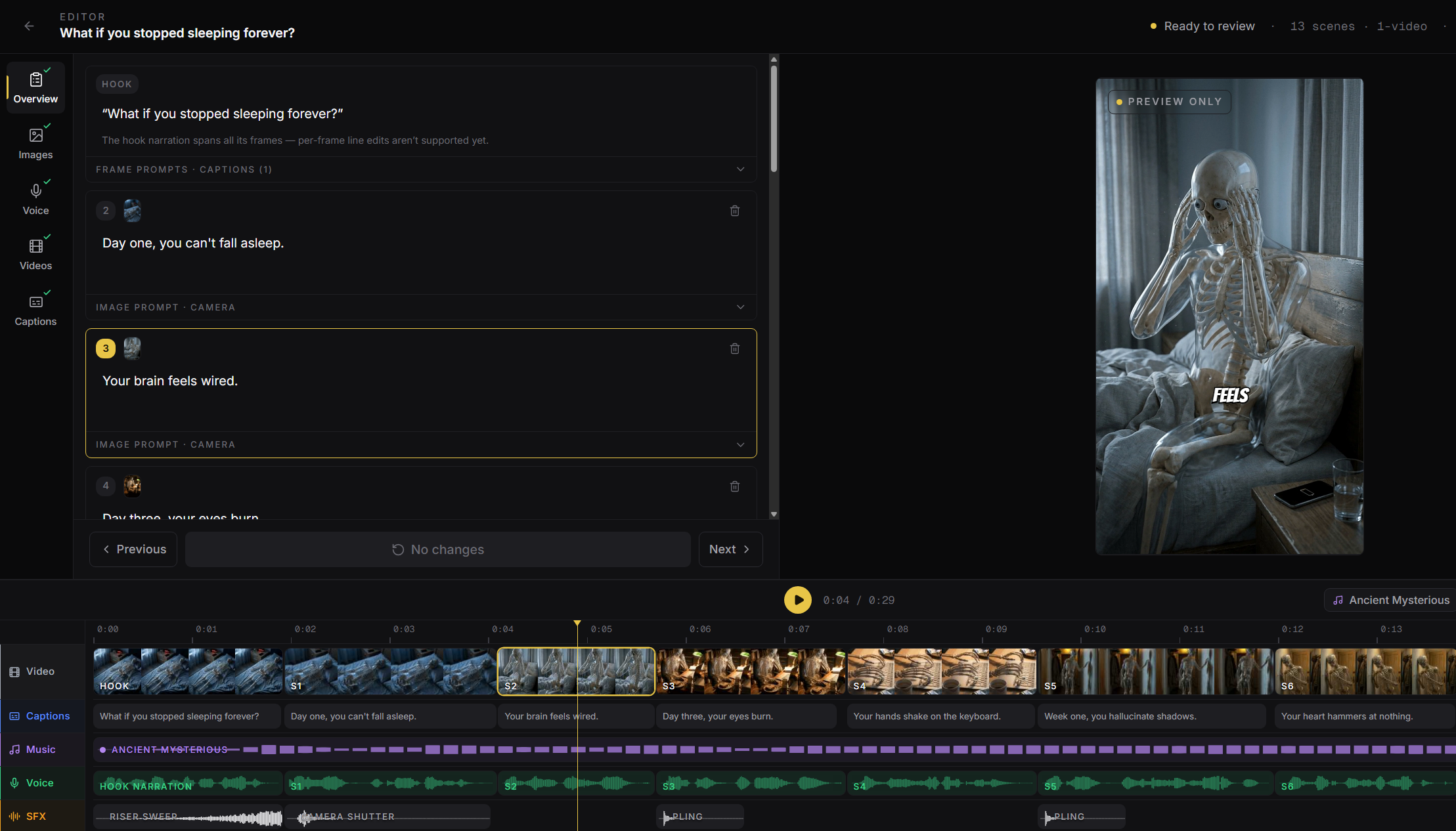Edit text 'Day one, you can't fall asleep.'
The image size is (1456, 831).
pos(193,243)
